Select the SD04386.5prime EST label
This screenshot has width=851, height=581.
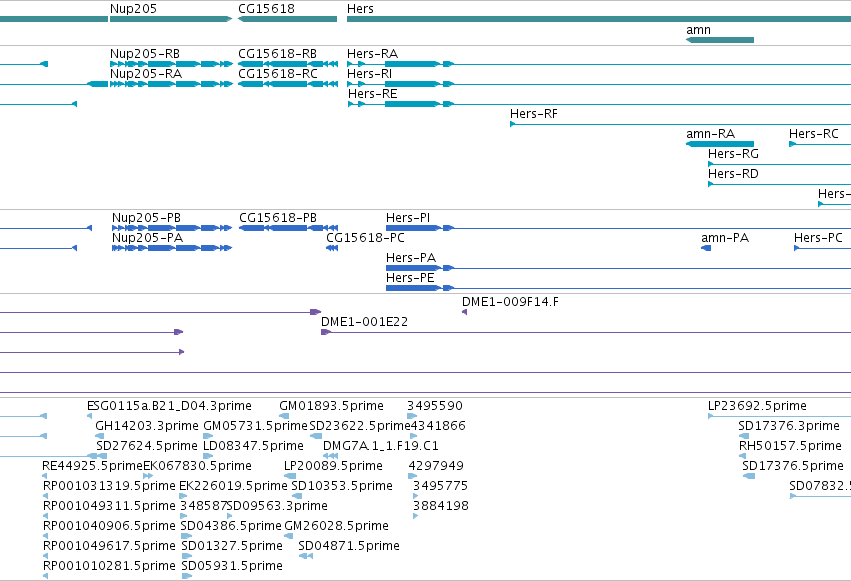point(231,526)
